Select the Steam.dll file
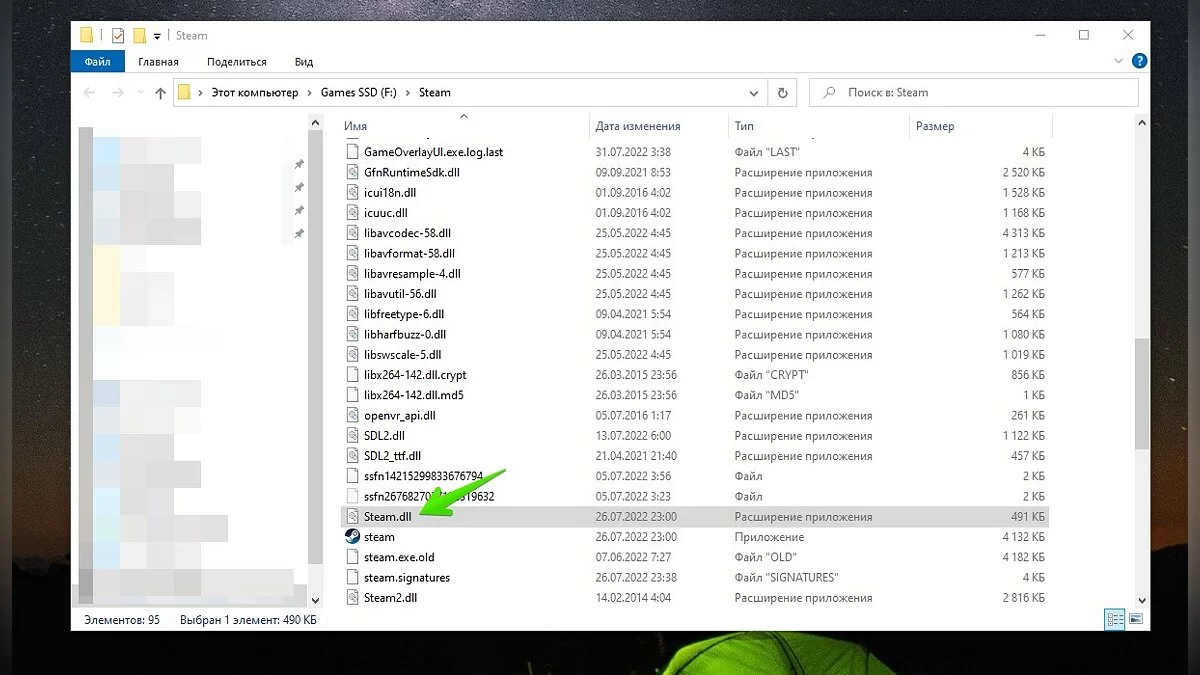Viewport: 1200px width, 675px height. point(388,517)
